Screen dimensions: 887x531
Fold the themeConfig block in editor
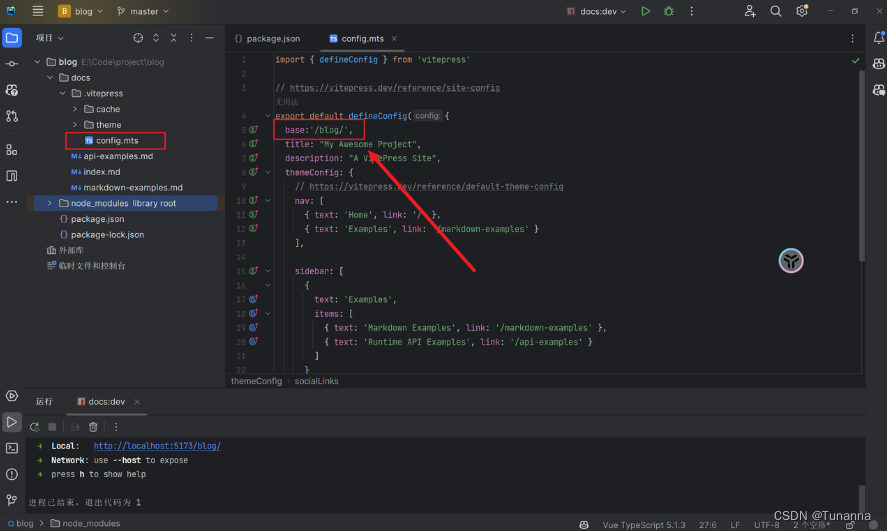pyautogui.click(x=268, y=172)
